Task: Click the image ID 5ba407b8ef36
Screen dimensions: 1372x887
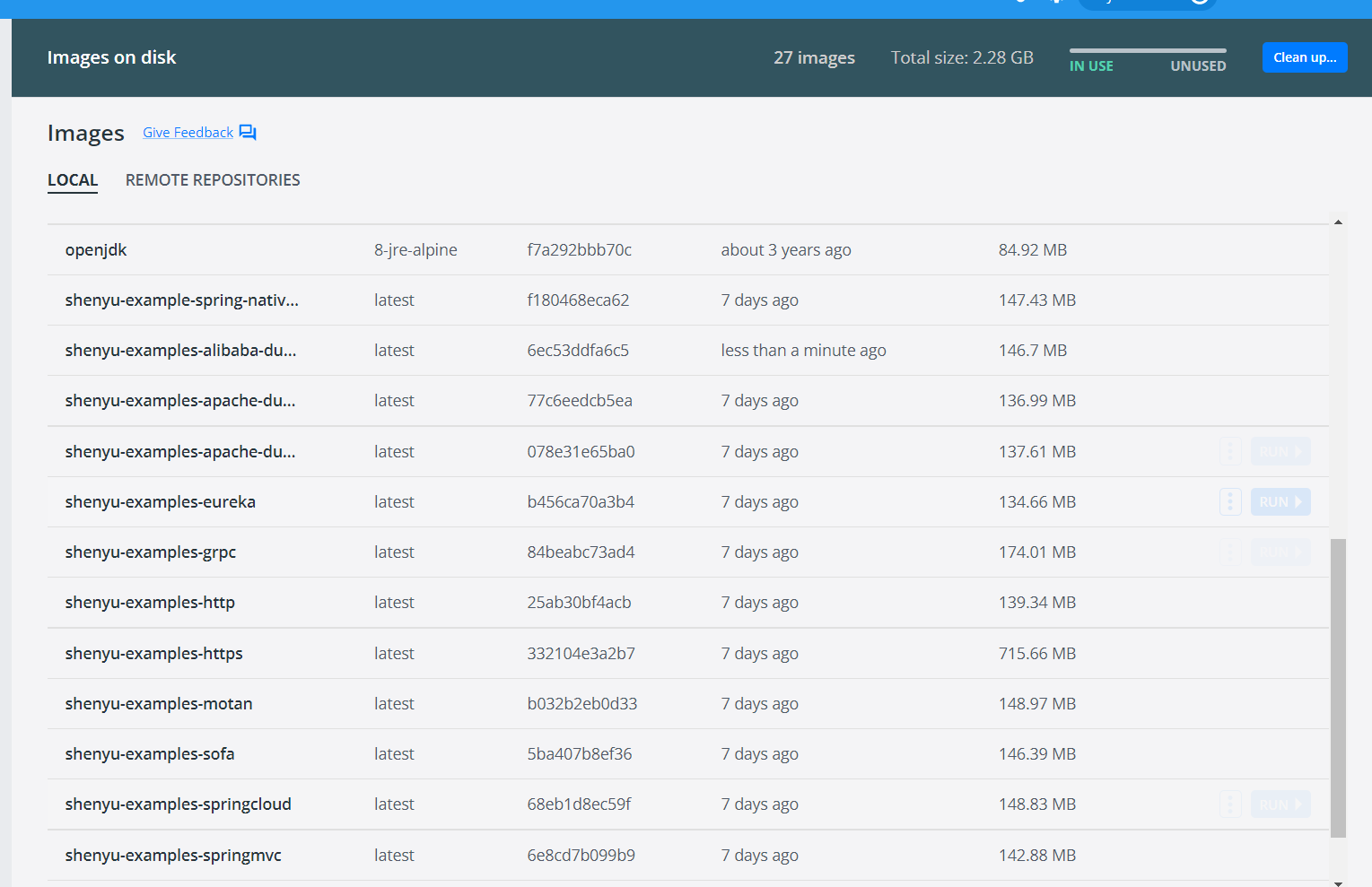Action: point(580,754)
